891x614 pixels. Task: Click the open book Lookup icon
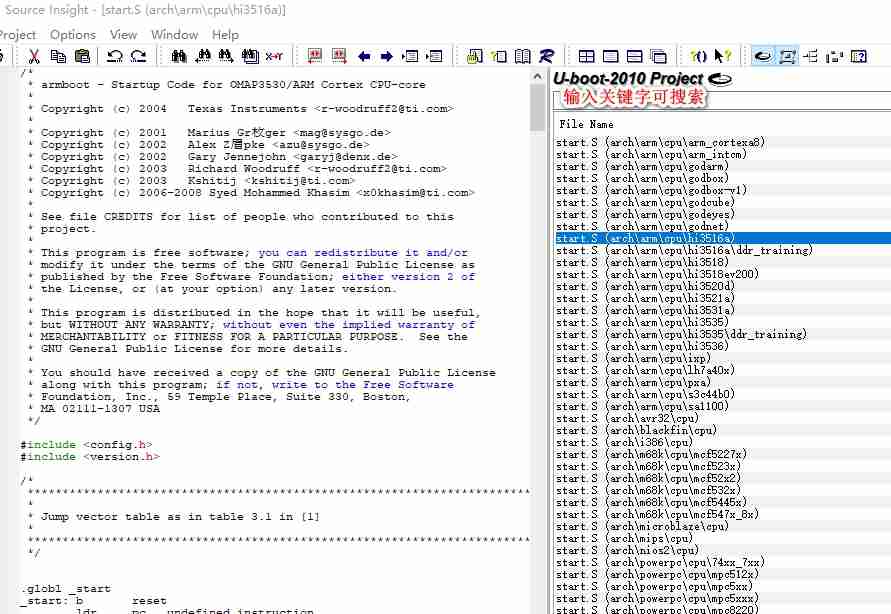522,56
